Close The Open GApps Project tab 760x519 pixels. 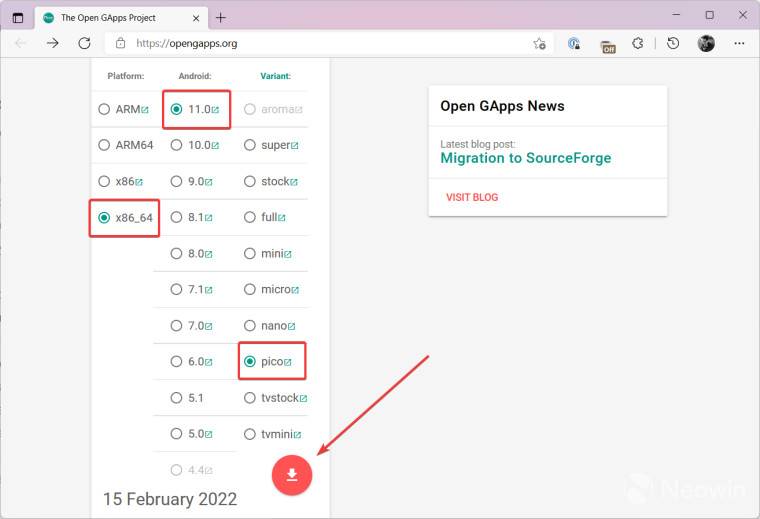coord(196,18)
